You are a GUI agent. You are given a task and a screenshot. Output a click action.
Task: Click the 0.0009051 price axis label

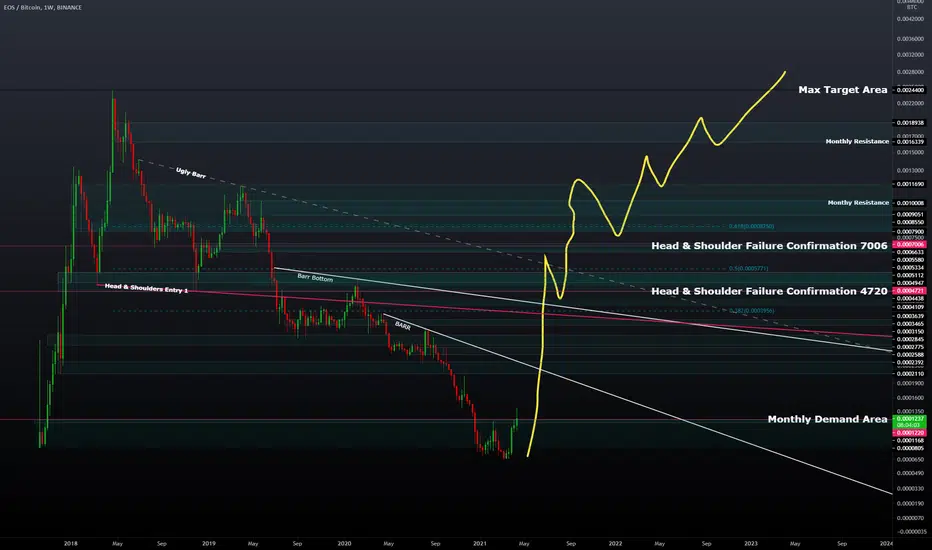(x=910, y=215)
